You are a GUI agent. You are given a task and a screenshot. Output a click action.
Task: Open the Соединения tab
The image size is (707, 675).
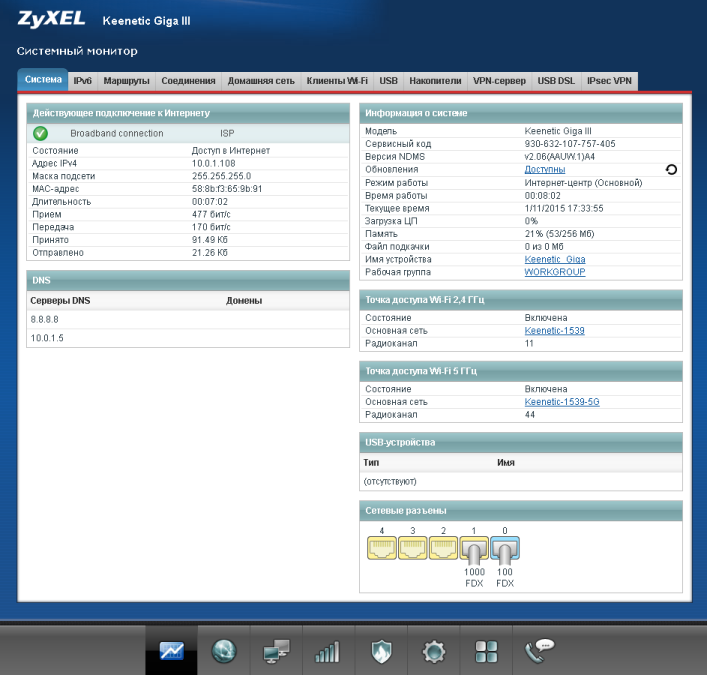point(188,81)
